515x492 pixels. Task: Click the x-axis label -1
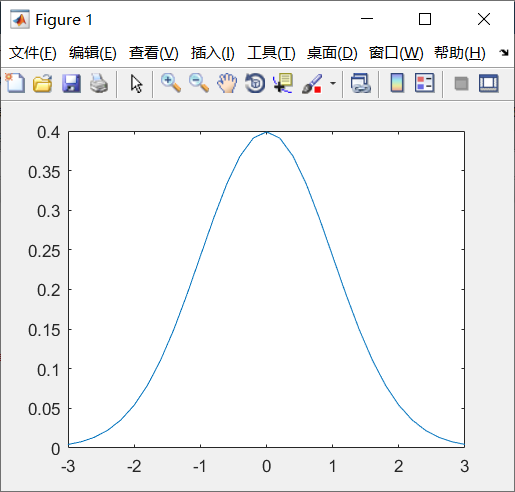pyautogui.click(x=200, y=466)
